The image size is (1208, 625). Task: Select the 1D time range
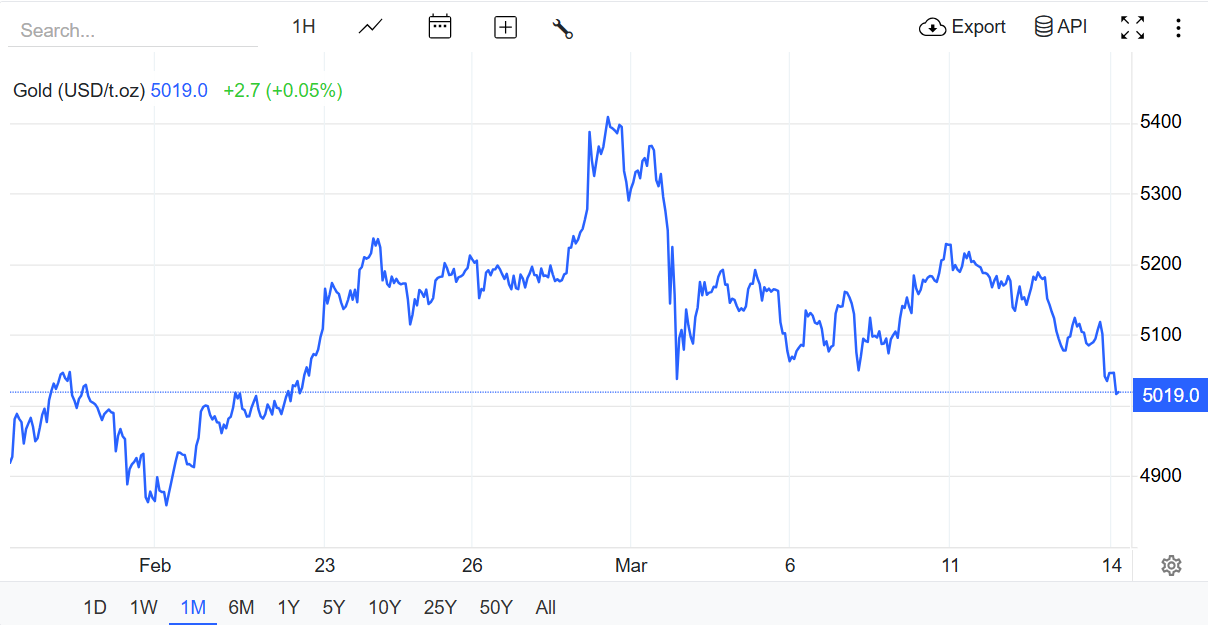pos(95,607)
